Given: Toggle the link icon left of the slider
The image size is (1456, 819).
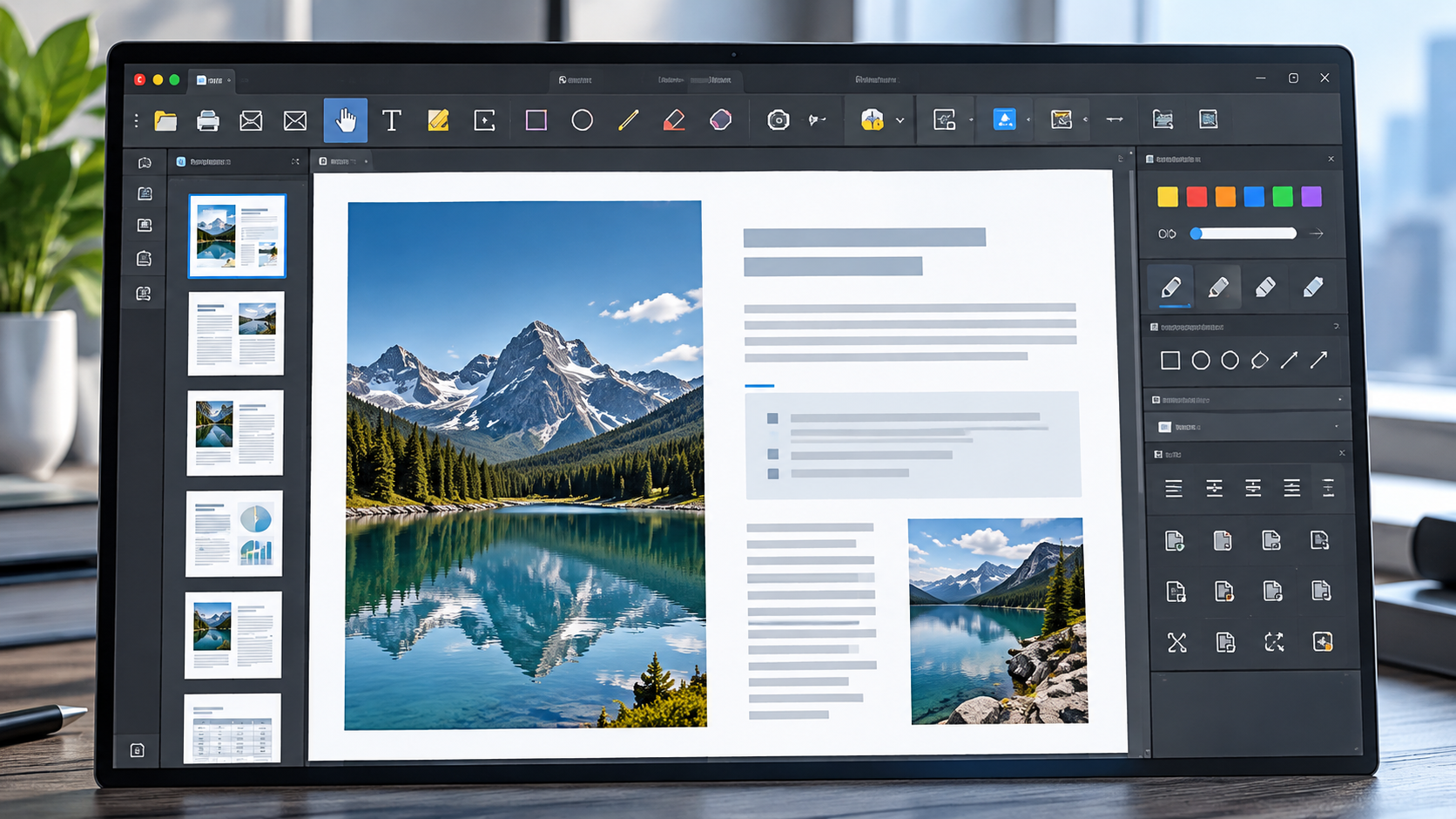Looking at the screenshot, I should pyautogui.click(x=1167, y=234).
